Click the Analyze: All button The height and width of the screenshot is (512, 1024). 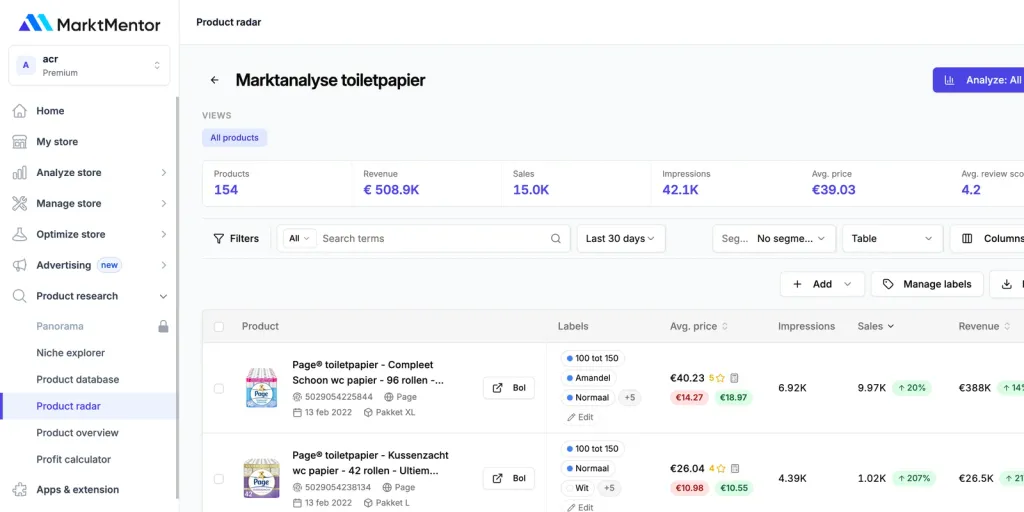(x=978, y=80)
